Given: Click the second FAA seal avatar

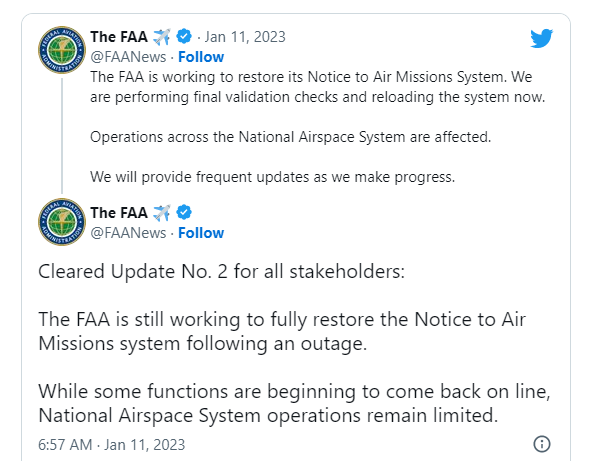Looking at the screenshot, I should 62,222.
